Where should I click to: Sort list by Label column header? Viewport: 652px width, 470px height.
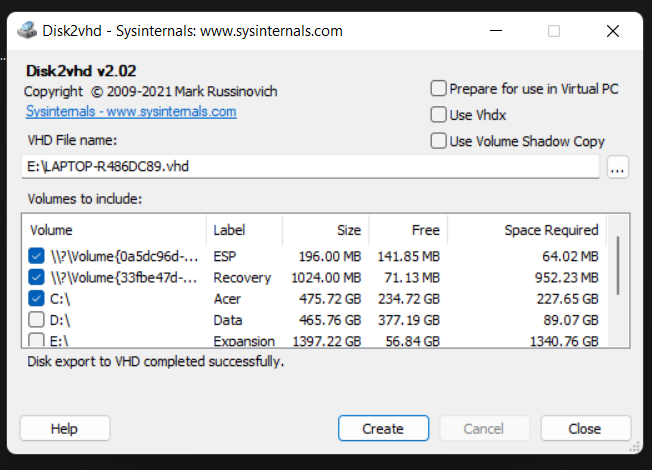coord(244,230)
